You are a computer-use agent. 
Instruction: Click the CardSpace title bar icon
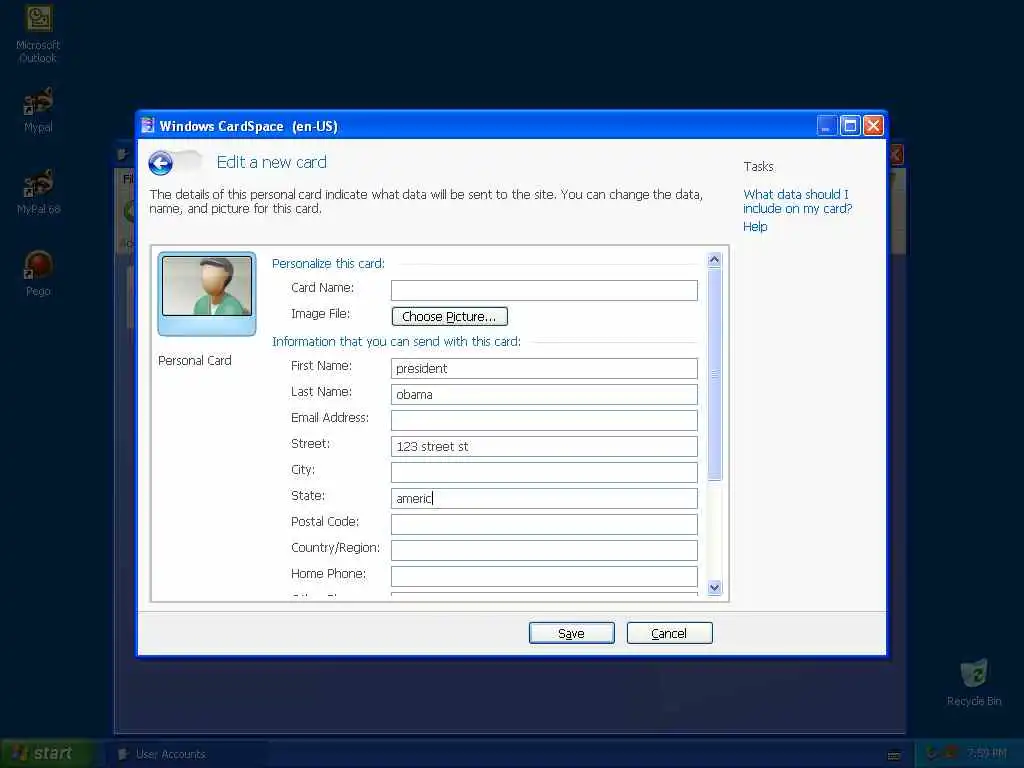148,125
